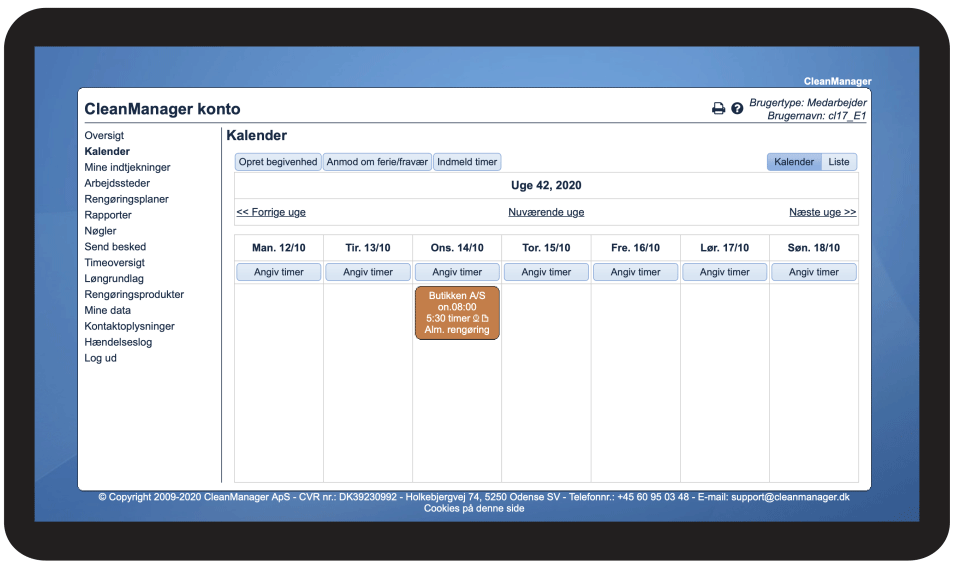Image resolution: width=954 pixels, height=567 pixels.
Task: Open Rapporter from sidebar
Action: coord(108,214)
